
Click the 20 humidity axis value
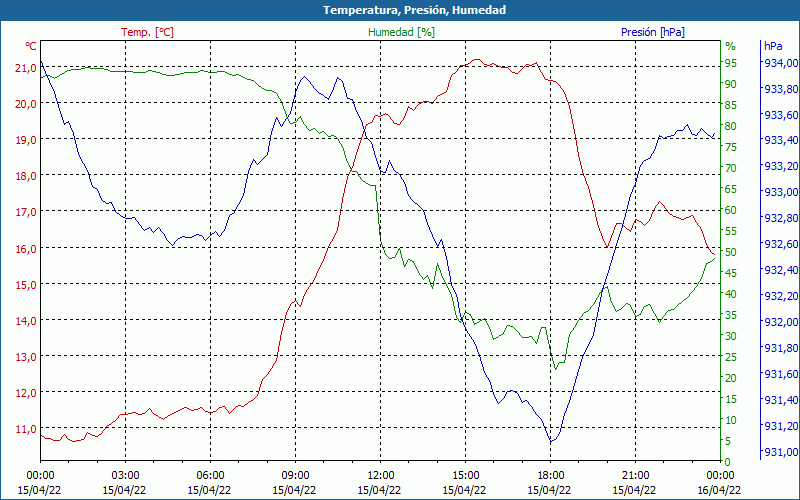point(731,378)
